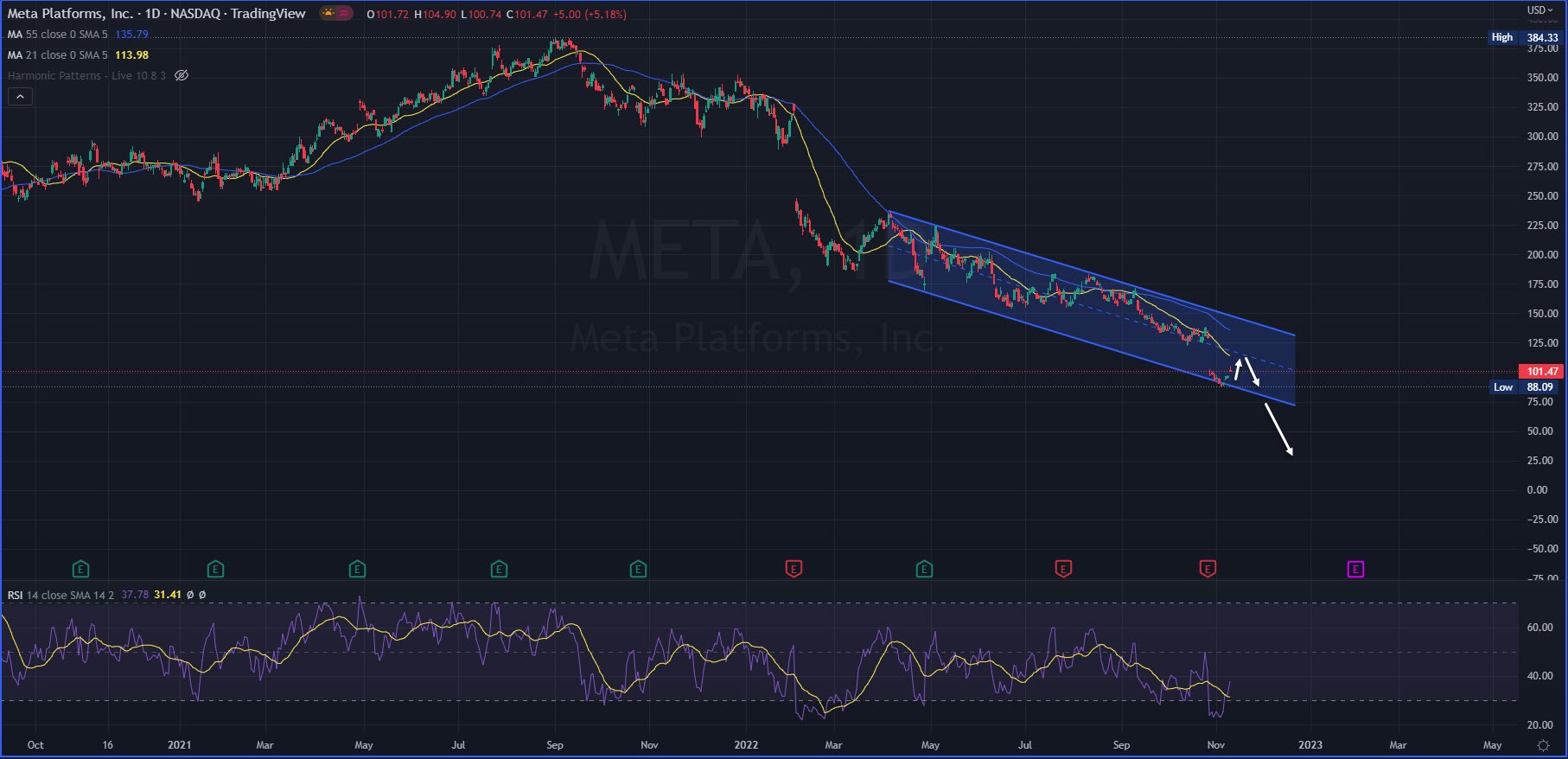
Task: Click the 0.00 level on price axis
Action: [x=1537, y=490]
